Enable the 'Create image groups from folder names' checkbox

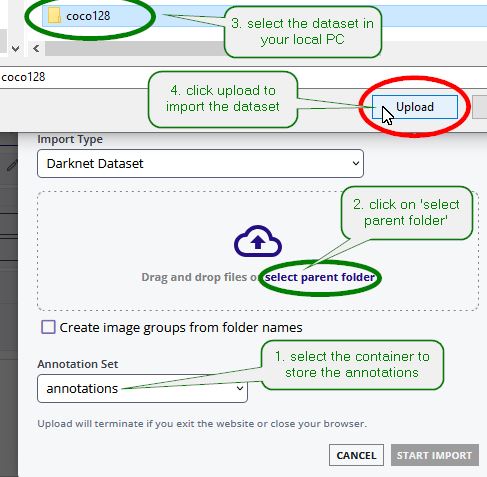pyautogui.click(x=48, y=327)
